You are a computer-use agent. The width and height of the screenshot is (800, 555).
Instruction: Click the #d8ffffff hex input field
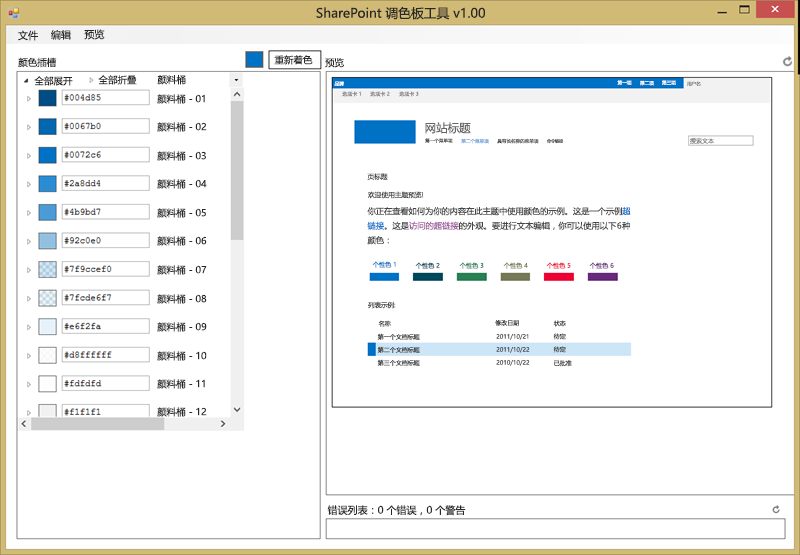tap(106, 355)
